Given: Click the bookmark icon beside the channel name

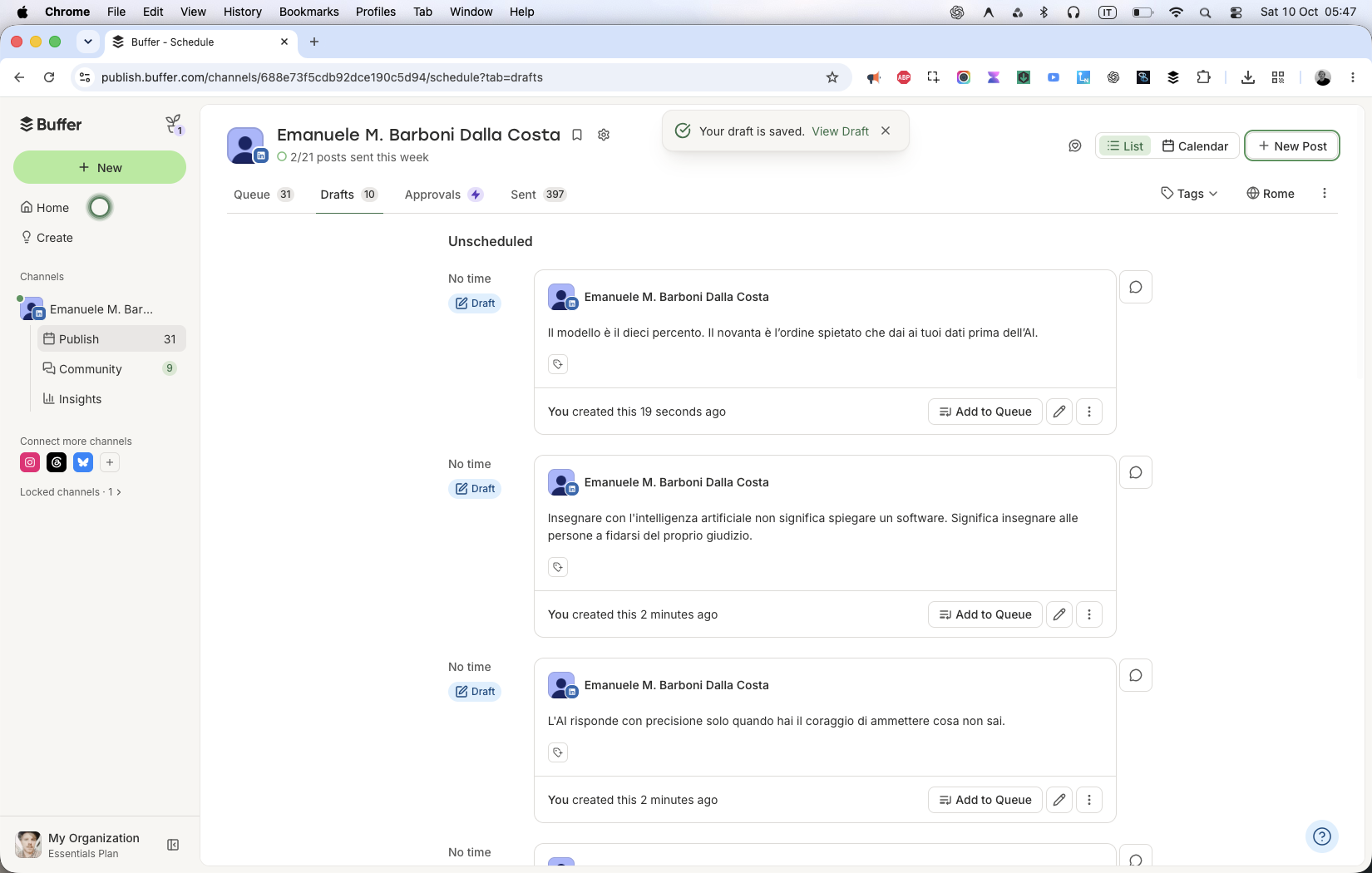Looking at the screenshot, I should tap(577, 135).
